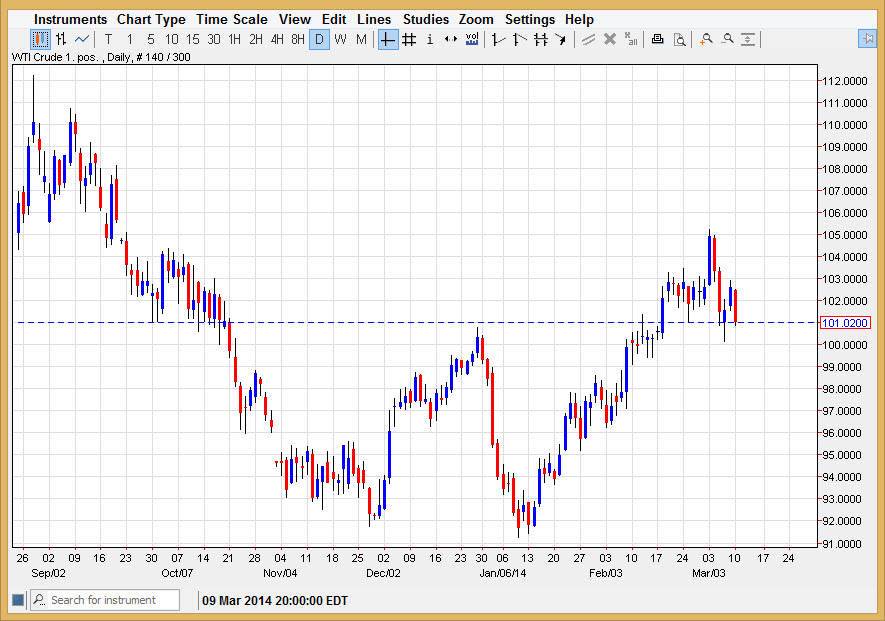Click the zoom out magnifier icon
The width and height of the screenshot is (885, 621).
click(727, 39)
